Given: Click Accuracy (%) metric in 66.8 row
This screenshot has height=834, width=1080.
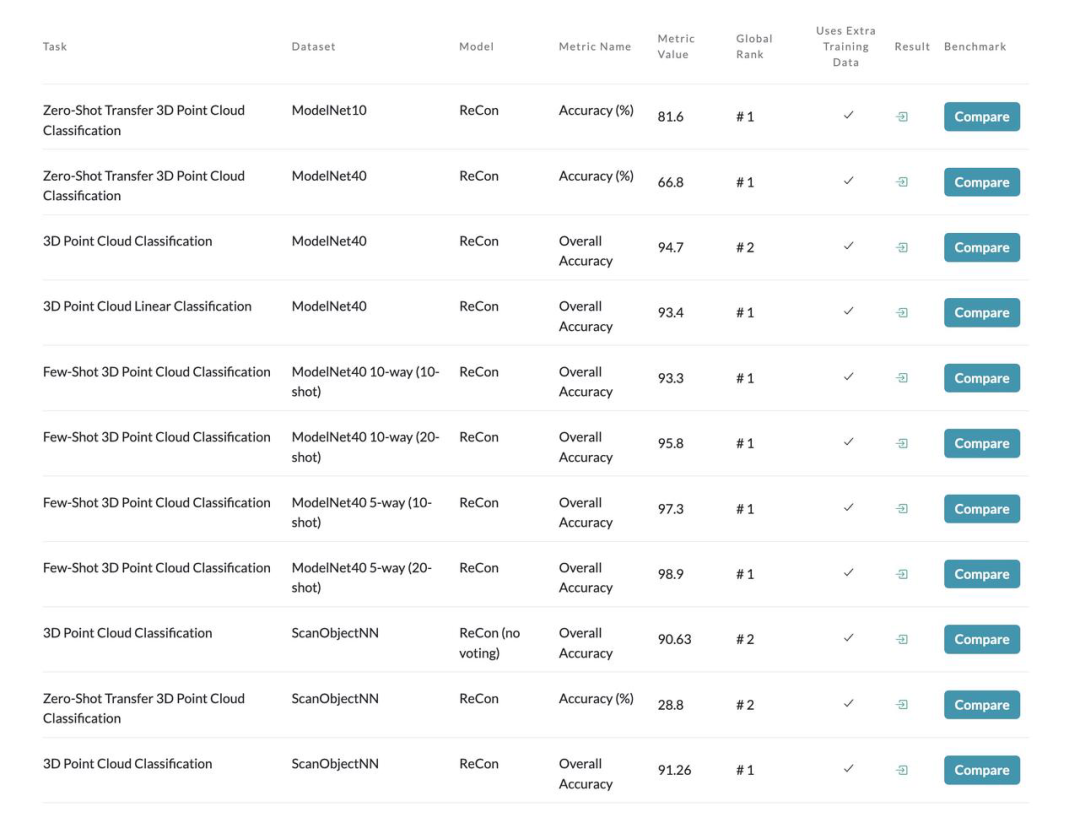Looking at the screenshot, I should 596,176.
